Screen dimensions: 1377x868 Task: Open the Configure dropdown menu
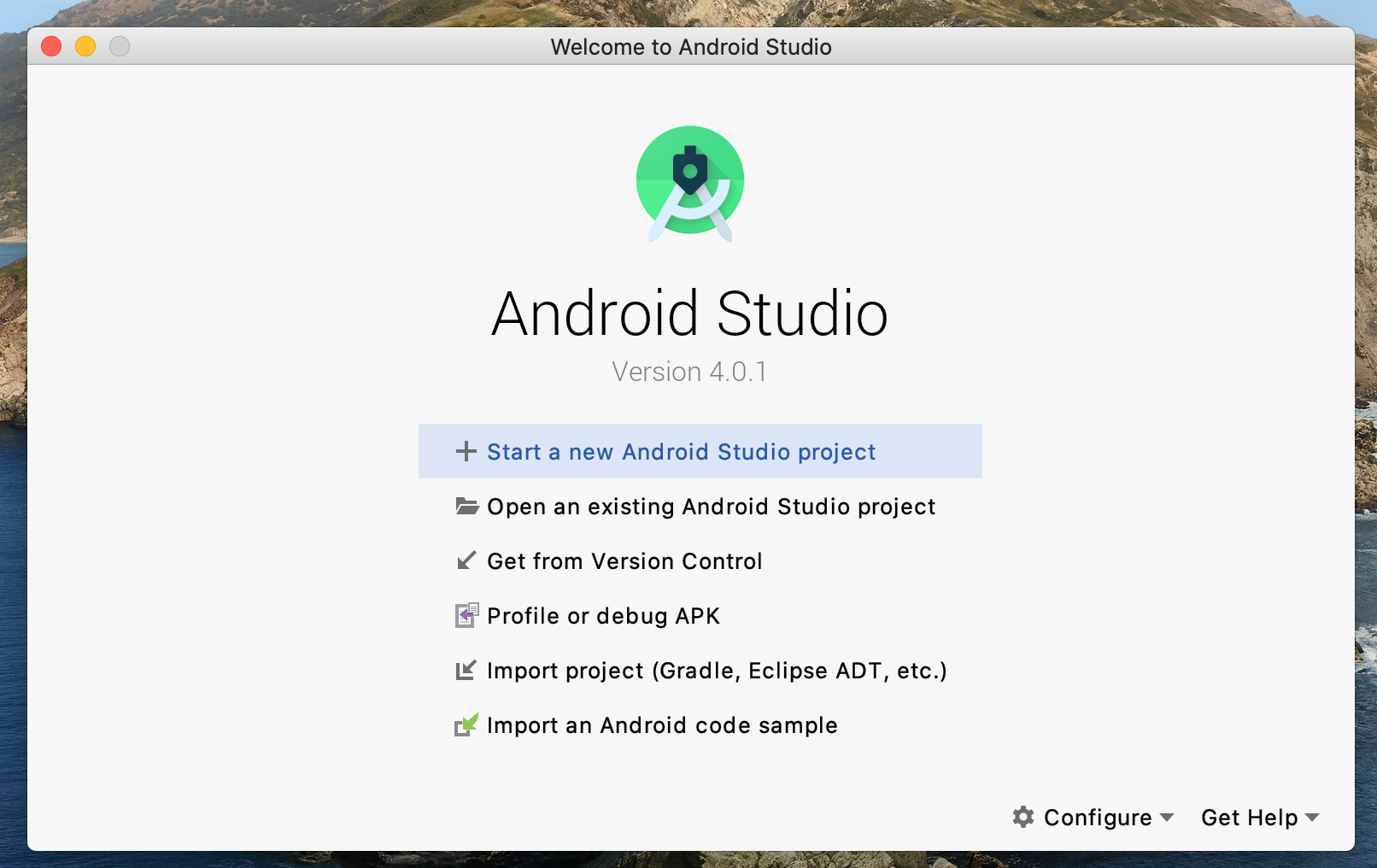pos(1093,818)
